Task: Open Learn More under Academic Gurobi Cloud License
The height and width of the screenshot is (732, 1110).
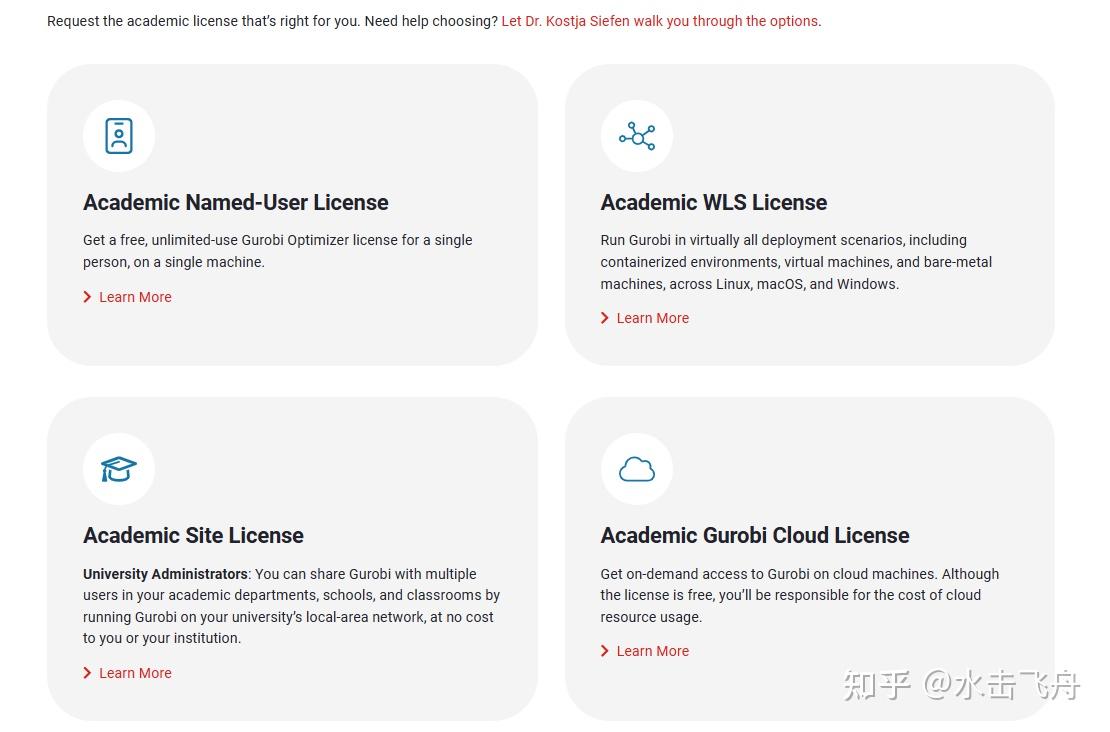Action: point(645,651)
